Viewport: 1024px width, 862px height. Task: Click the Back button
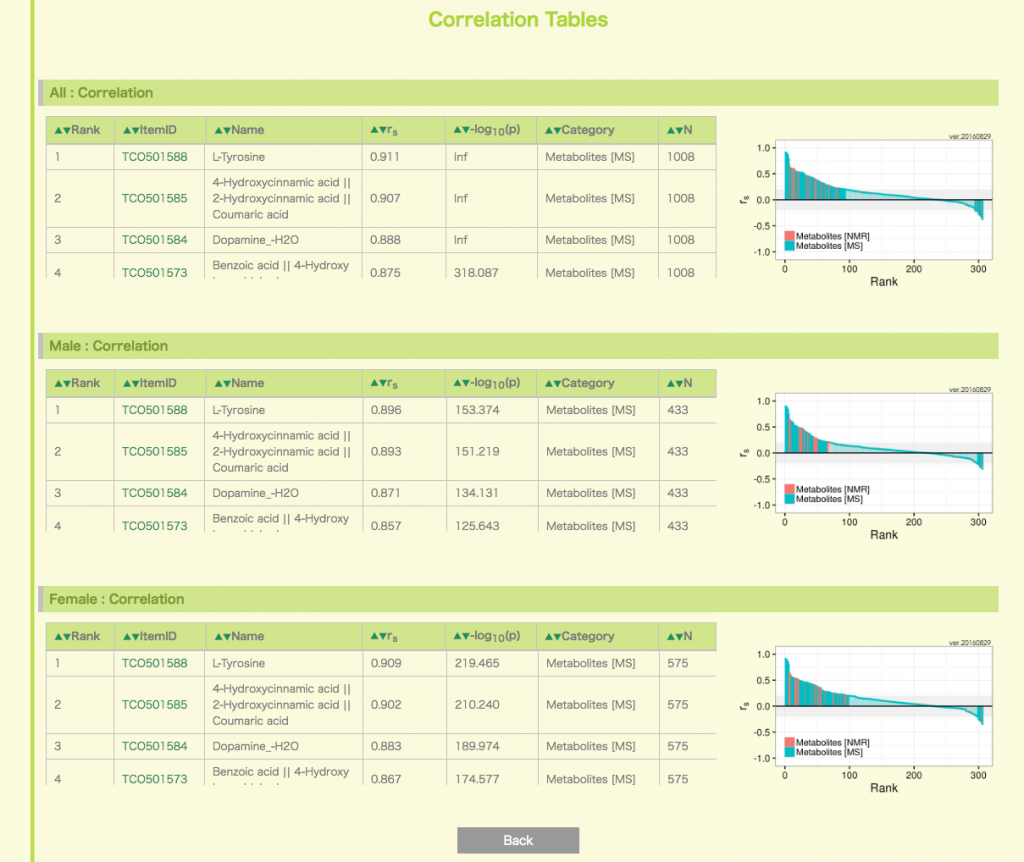(517, 840)
